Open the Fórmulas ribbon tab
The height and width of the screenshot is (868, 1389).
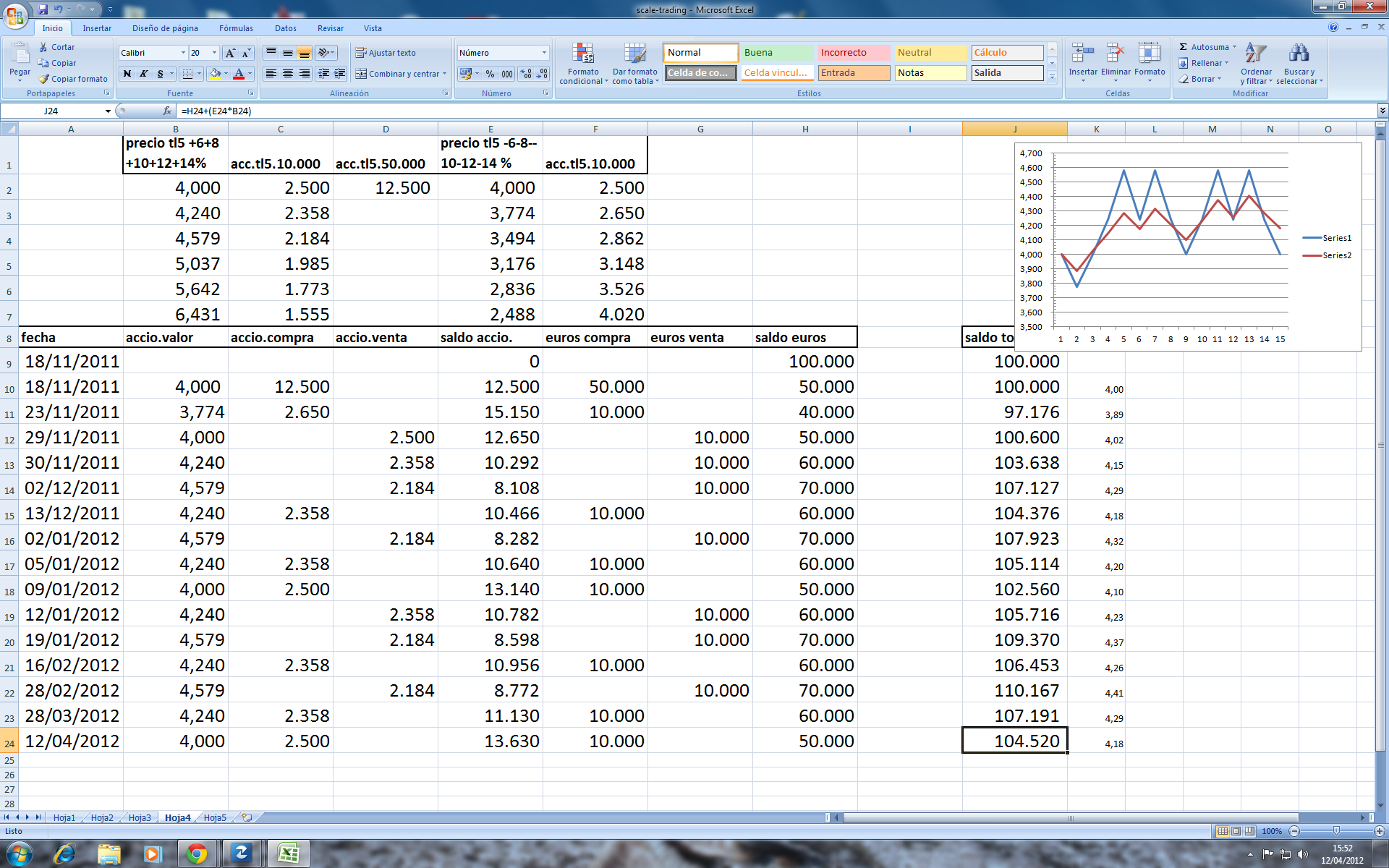coord(236,28)
